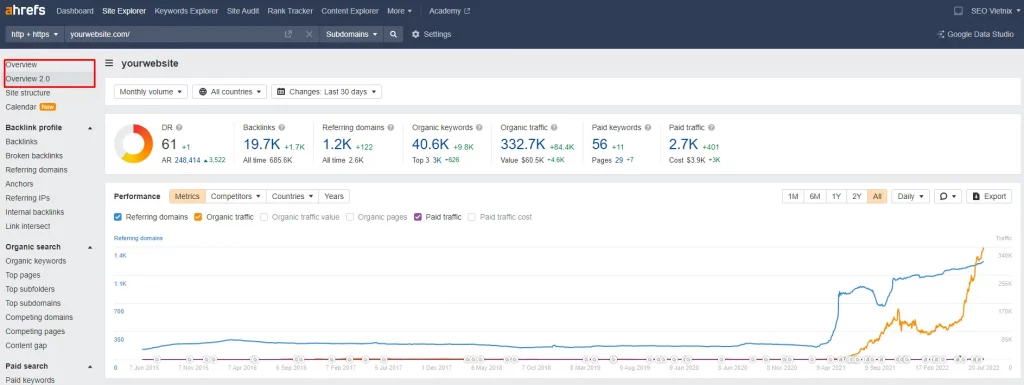Open Calendar in the sidebar
The width and height of the screenshot is (1024, 385).
(x=21, y=107)
